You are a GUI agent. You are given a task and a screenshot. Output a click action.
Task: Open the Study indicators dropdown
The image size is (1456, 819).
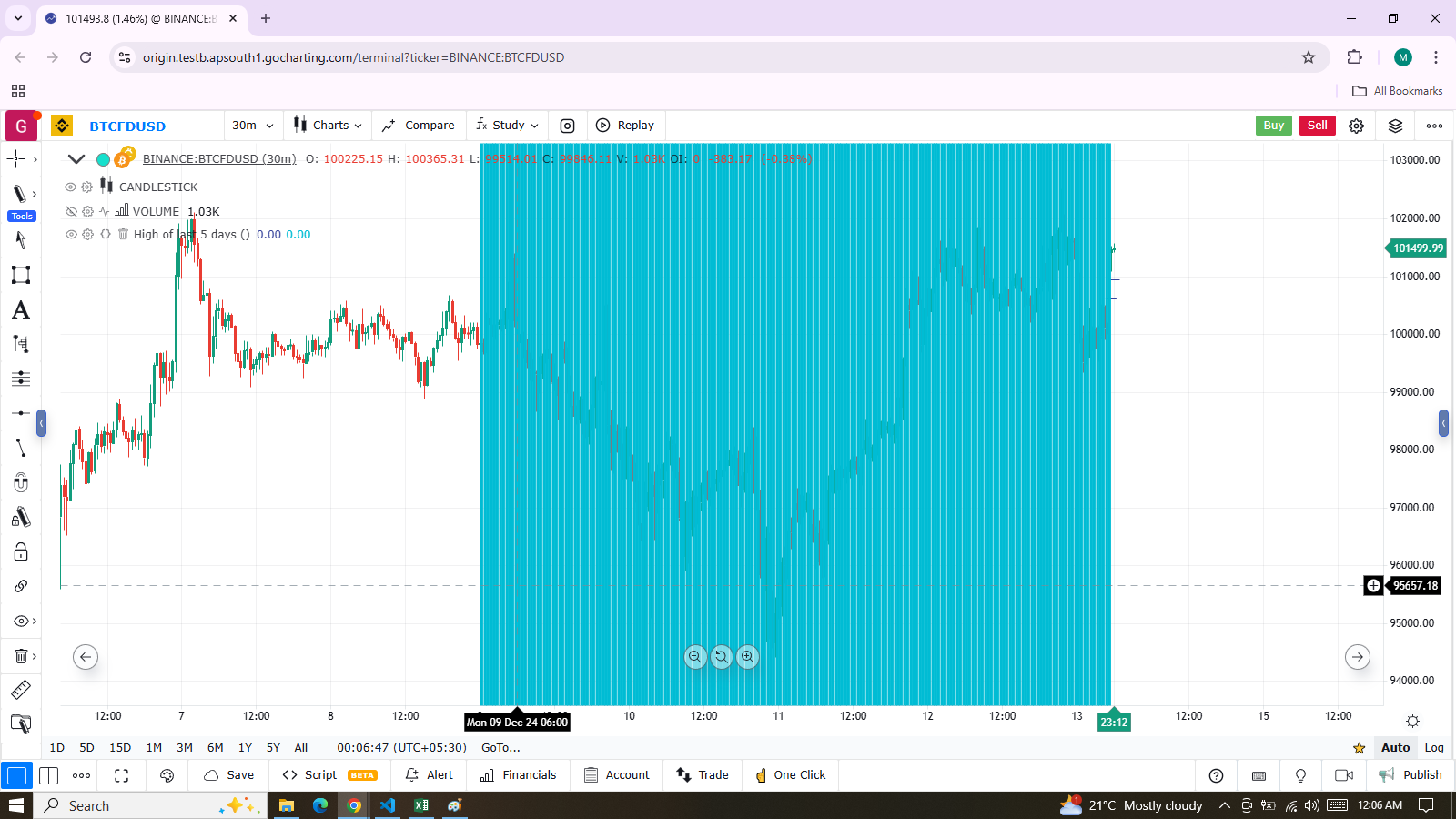(x=508, y=126)
